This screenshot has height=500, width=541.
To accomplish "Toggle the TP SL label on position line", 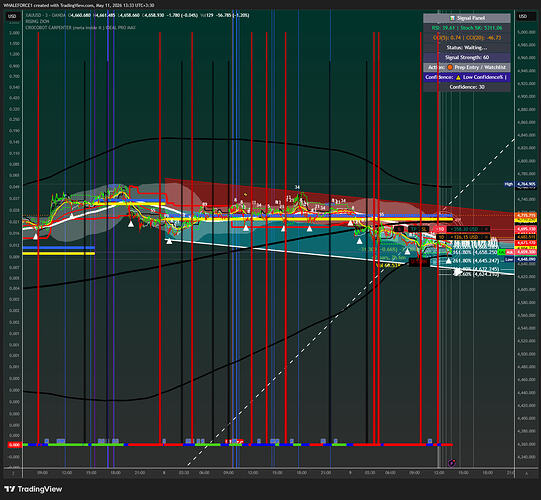I will (x=418, y=229).
